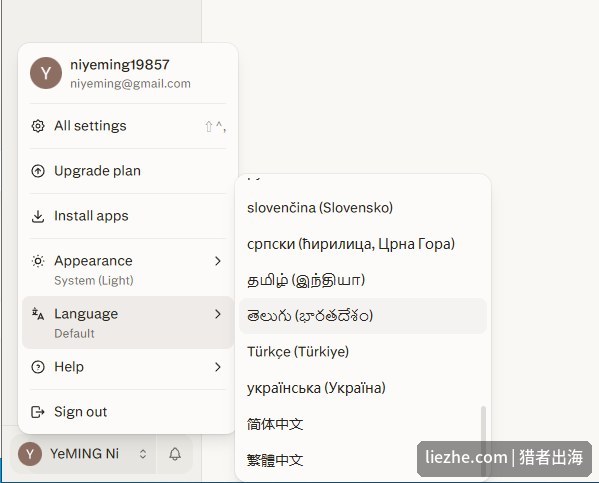Select slovenčina (Slovensko) language
599x483 pixels.
363,208
